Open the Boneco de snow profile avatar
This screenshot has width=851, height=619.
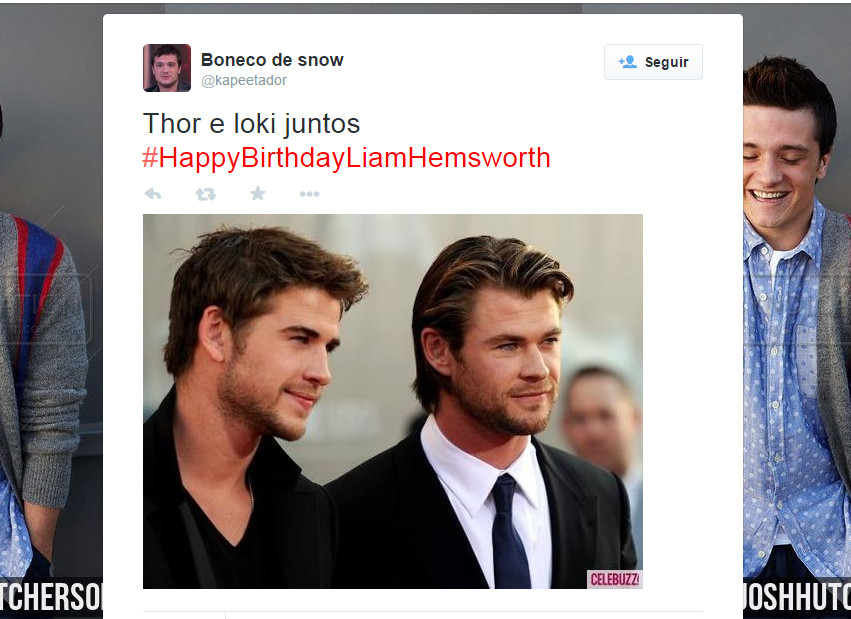[167, 68]
